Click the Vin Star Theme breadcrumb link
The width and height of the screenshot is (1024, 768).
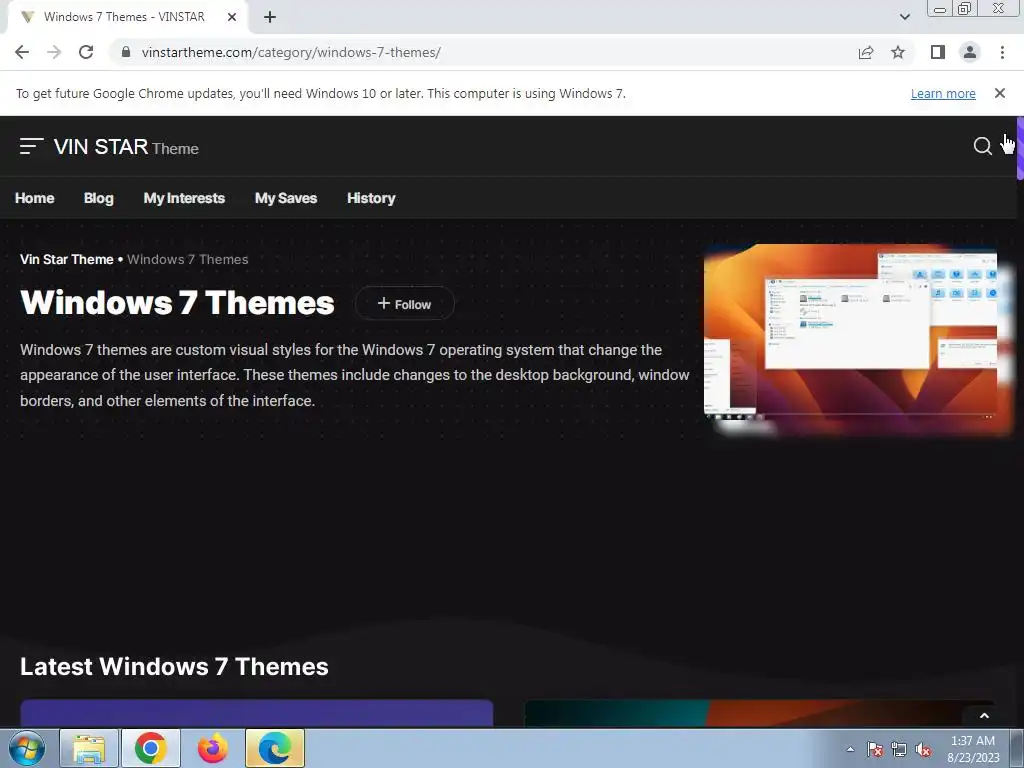point(67,259)
